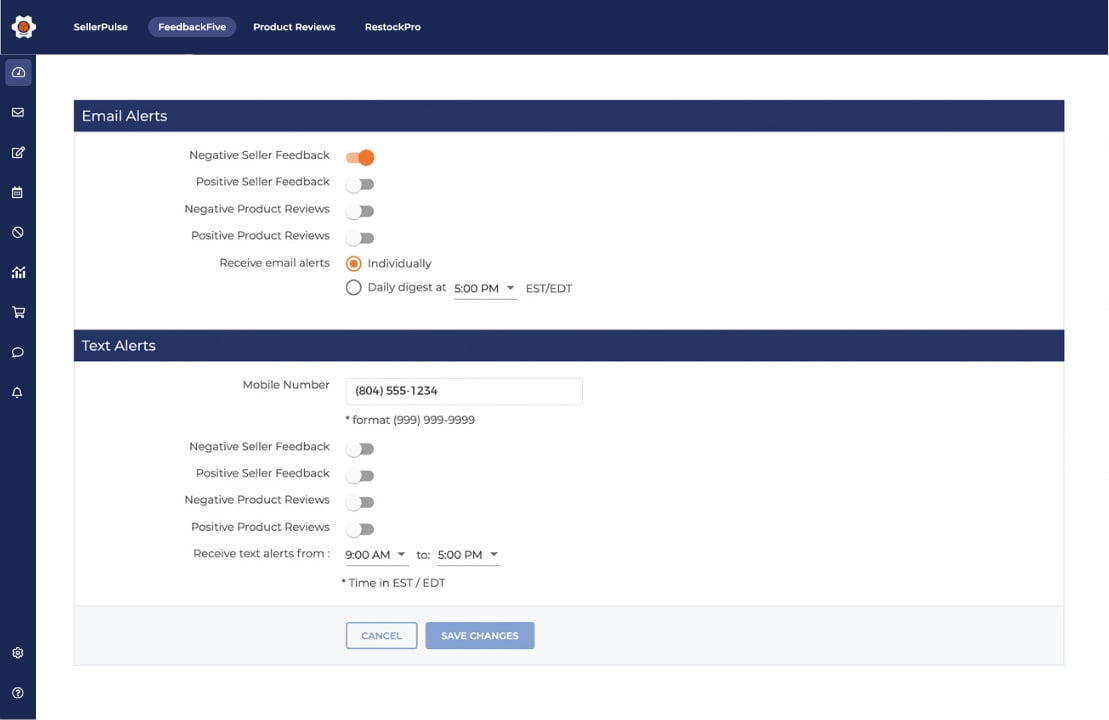Click the "Receive text alerts from :" label
This screenshot has width=1109, height=720.
coord(262,553)
